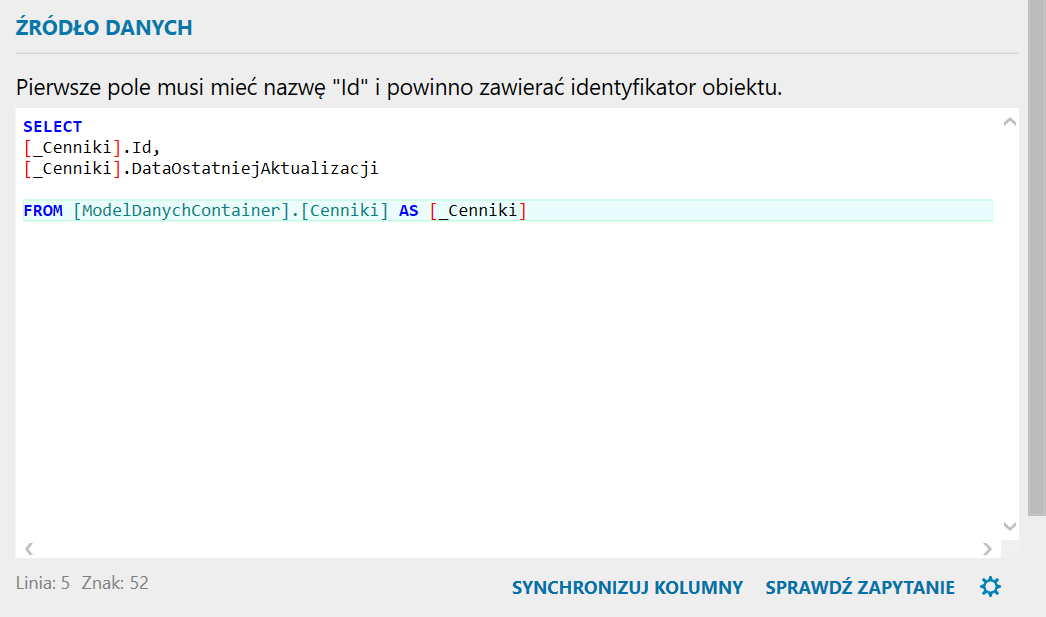Click the 'Znak: 52' status indicator
Image resolution: width=1046 pixels, height=617 pixels.
click(x=115, y=582)
